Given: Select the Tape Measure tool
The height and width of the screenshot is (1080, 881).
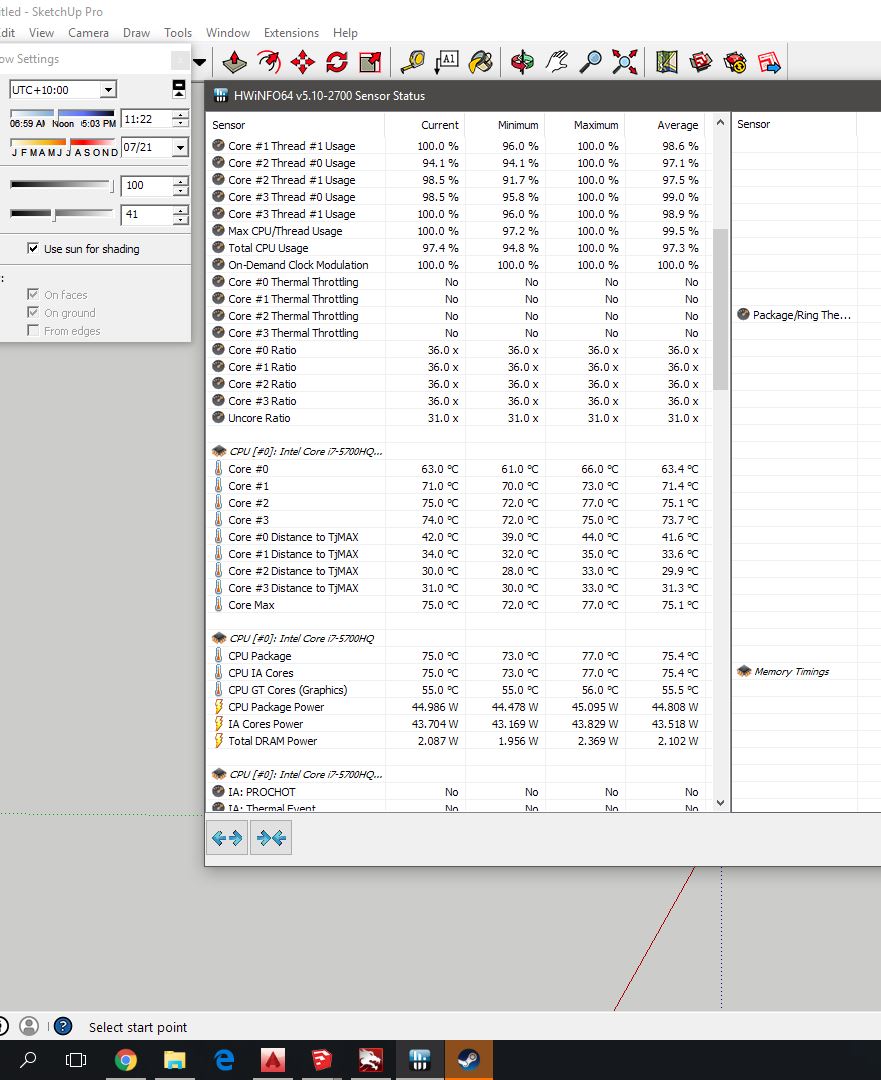Looking at the screenshot, I should point(413,62).
